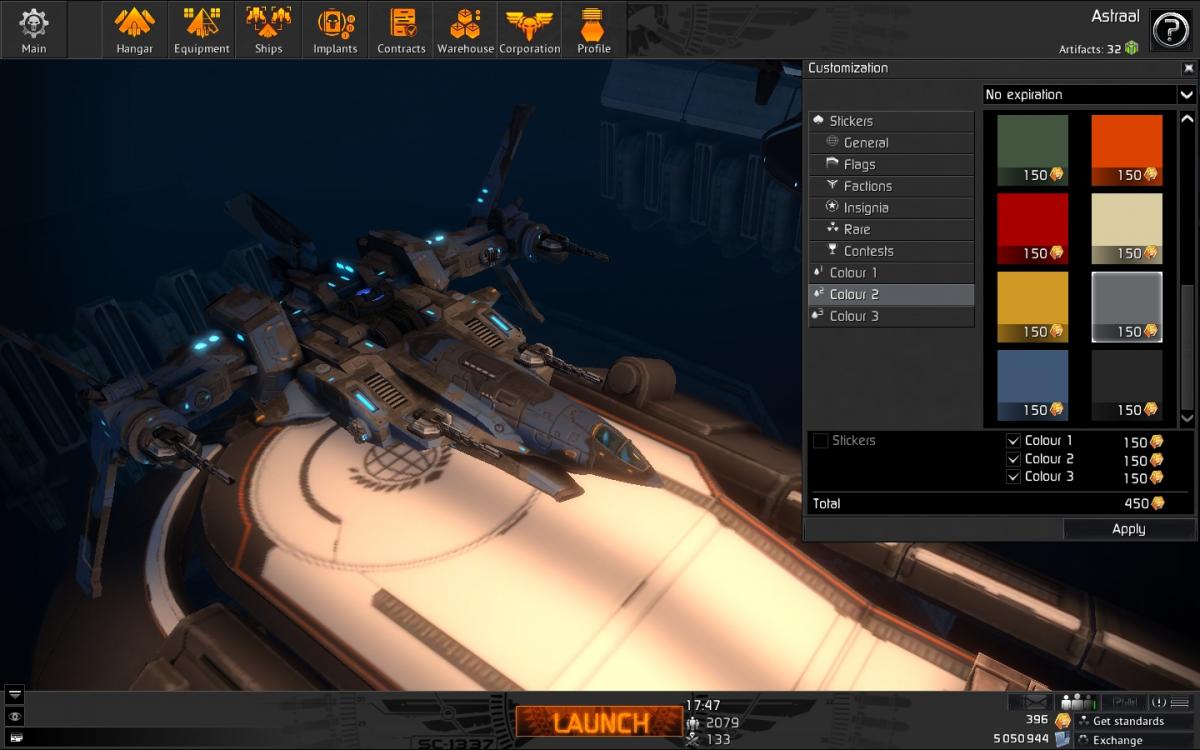The image size is (1200, 750).
Task: Click the 5 050 944 credits balance
Action: coord(1020,739)
